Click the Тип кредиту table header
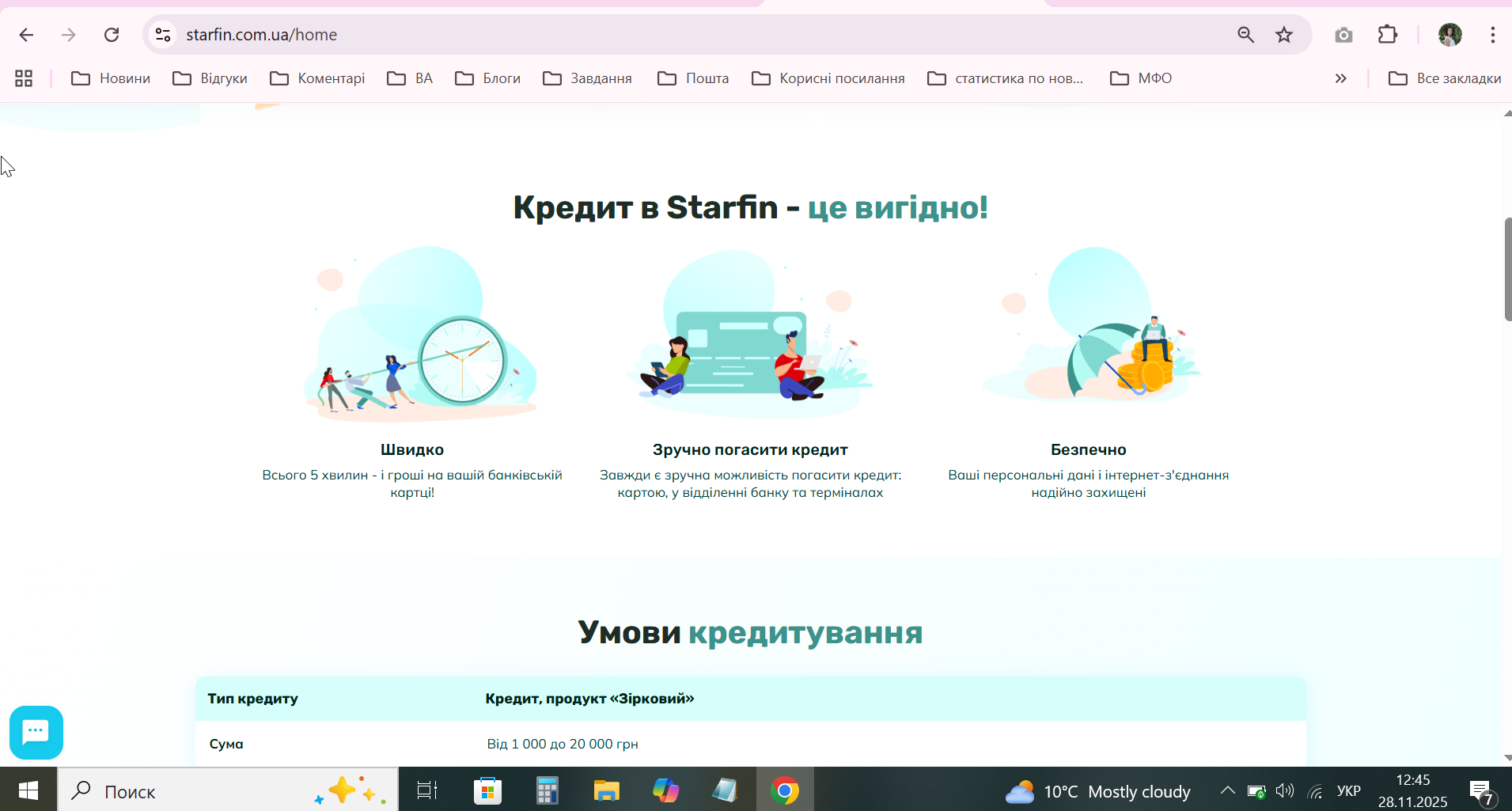Viewport: 1512px width, 811px height. (253, 699)
